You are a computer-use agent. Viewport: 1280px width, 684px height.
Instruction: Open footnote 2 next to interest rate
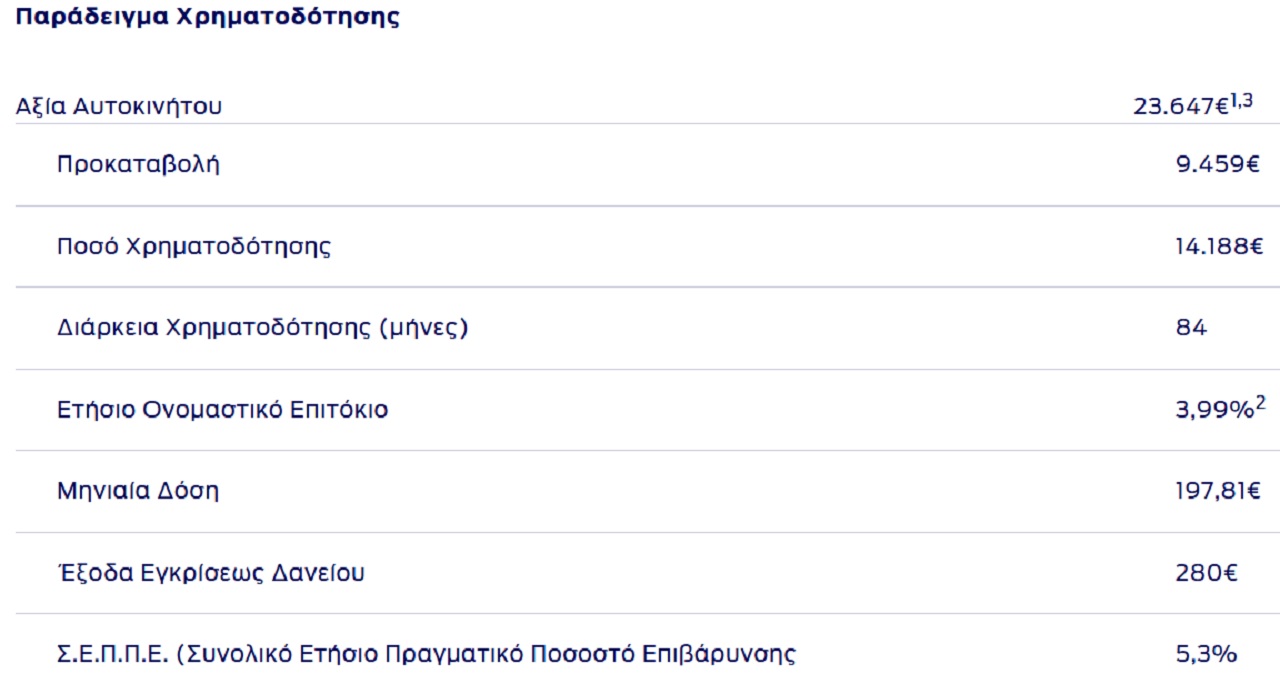point(1261,404)
